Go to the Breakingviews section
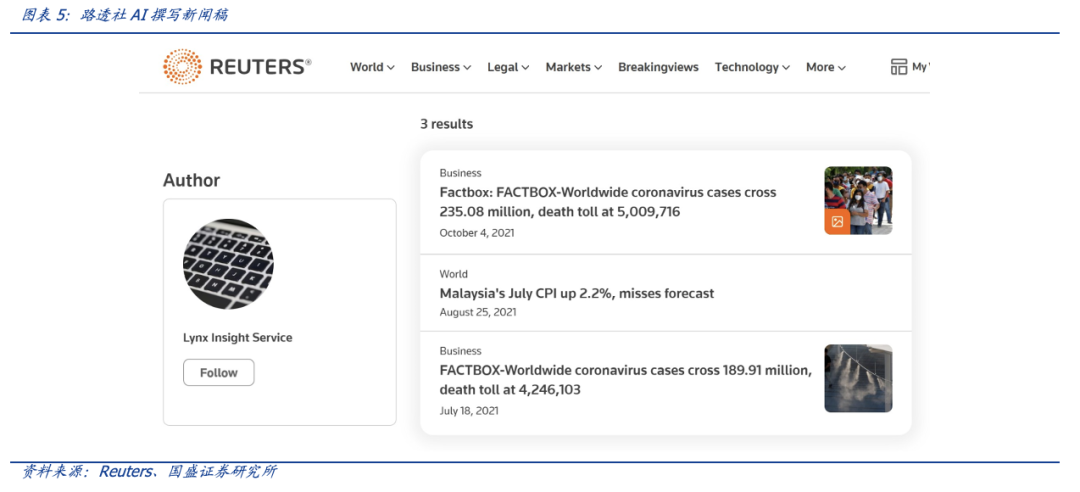 tap(658, 67)
